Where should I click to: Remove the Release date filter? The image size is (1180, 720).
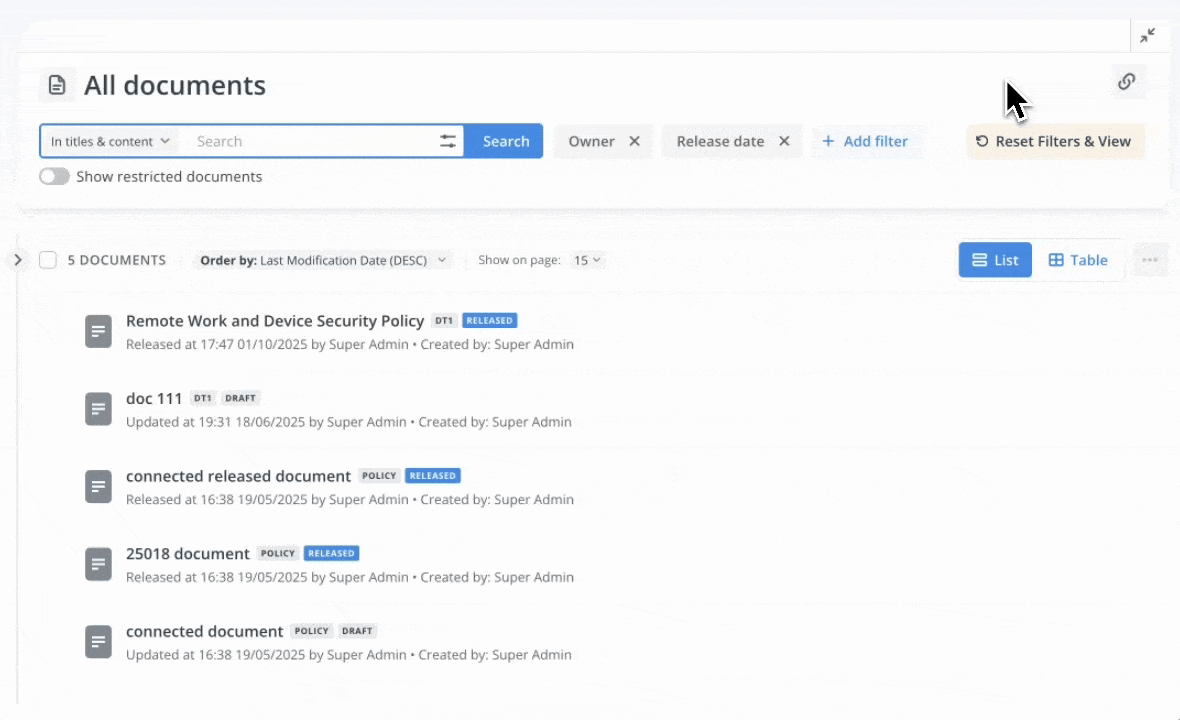pyautogui.click(x=784, y=141)
